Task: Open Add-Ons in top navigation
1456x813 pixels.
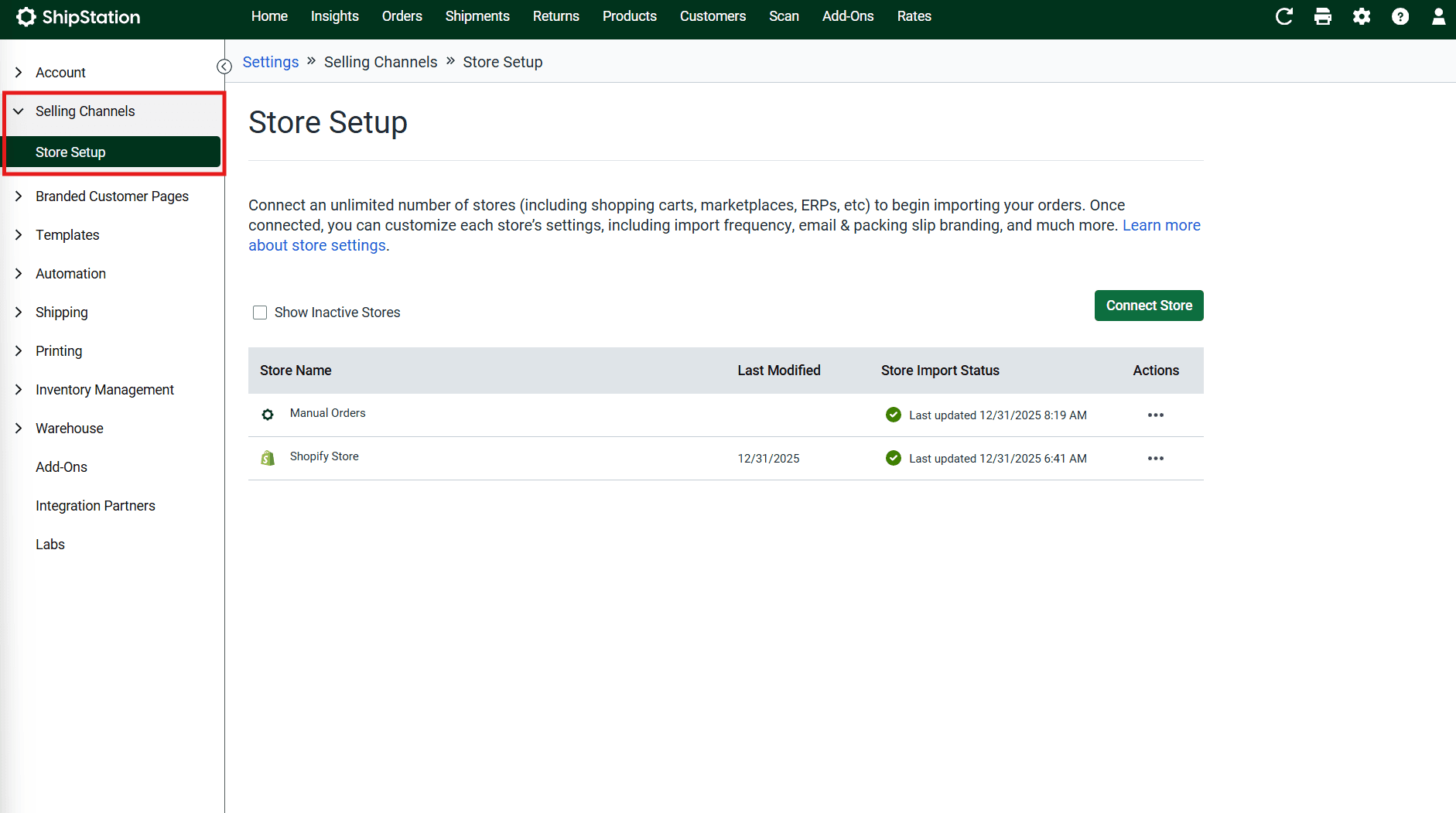Action: pyautogui.click(x=848, y=16)
